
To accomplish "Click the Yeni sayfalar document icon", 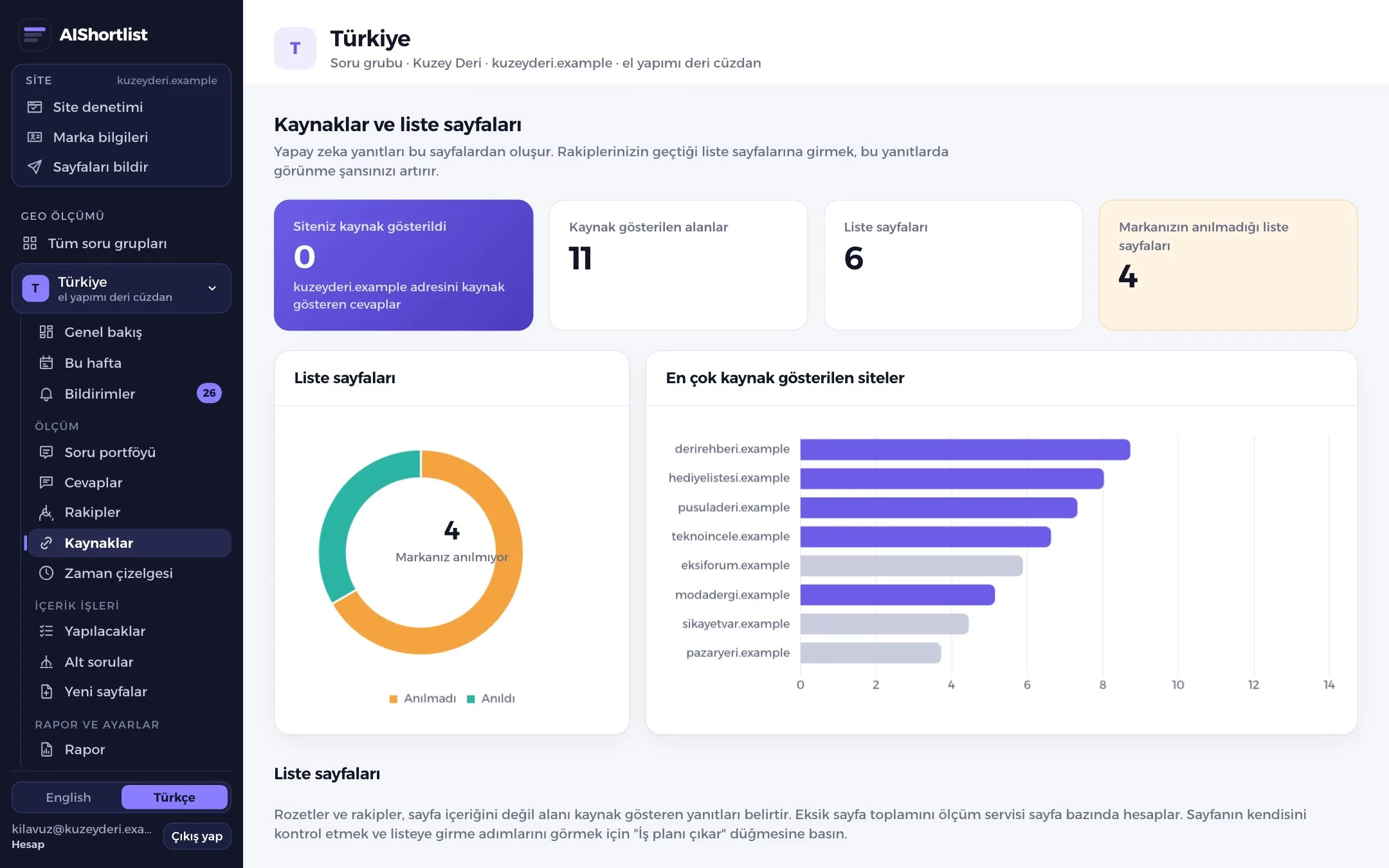I will coord(46,692).
